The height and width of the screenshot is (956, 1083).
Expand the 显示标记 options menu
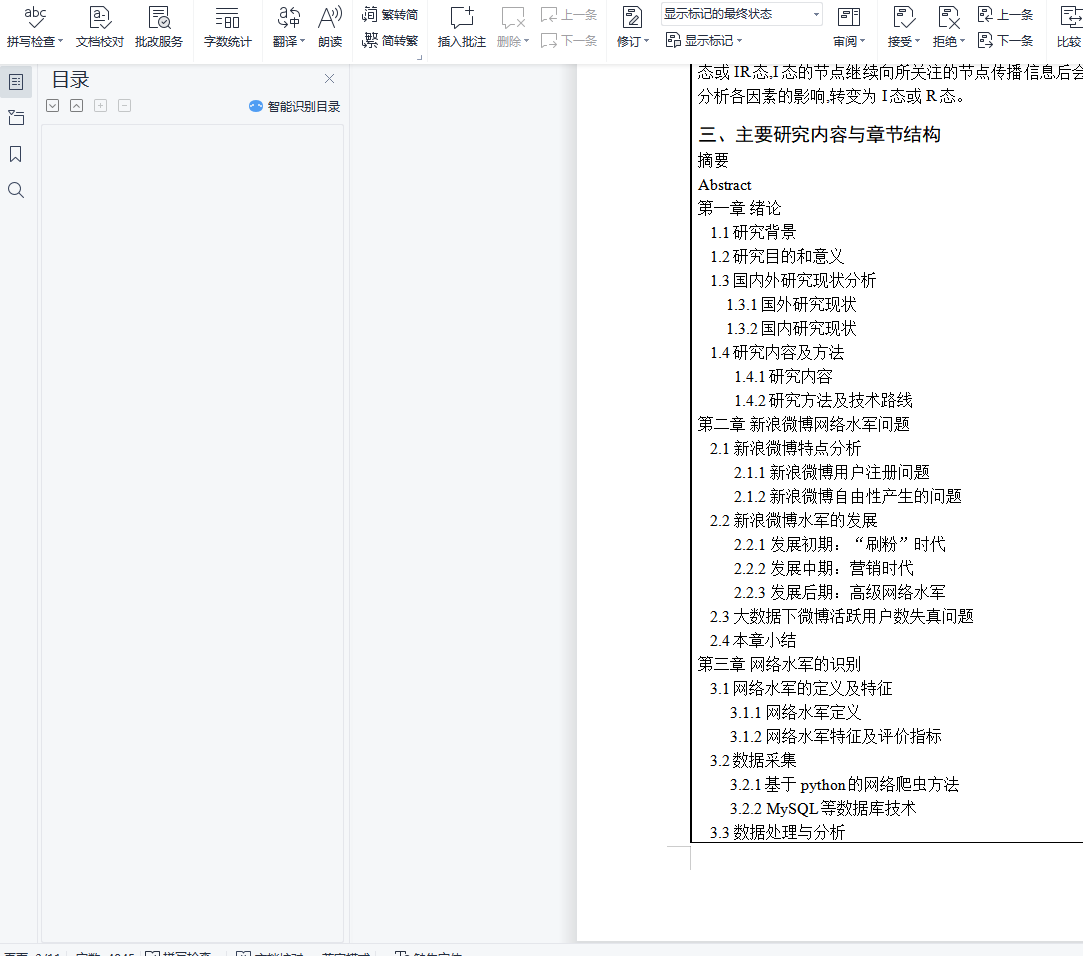[x=704, y=41]
